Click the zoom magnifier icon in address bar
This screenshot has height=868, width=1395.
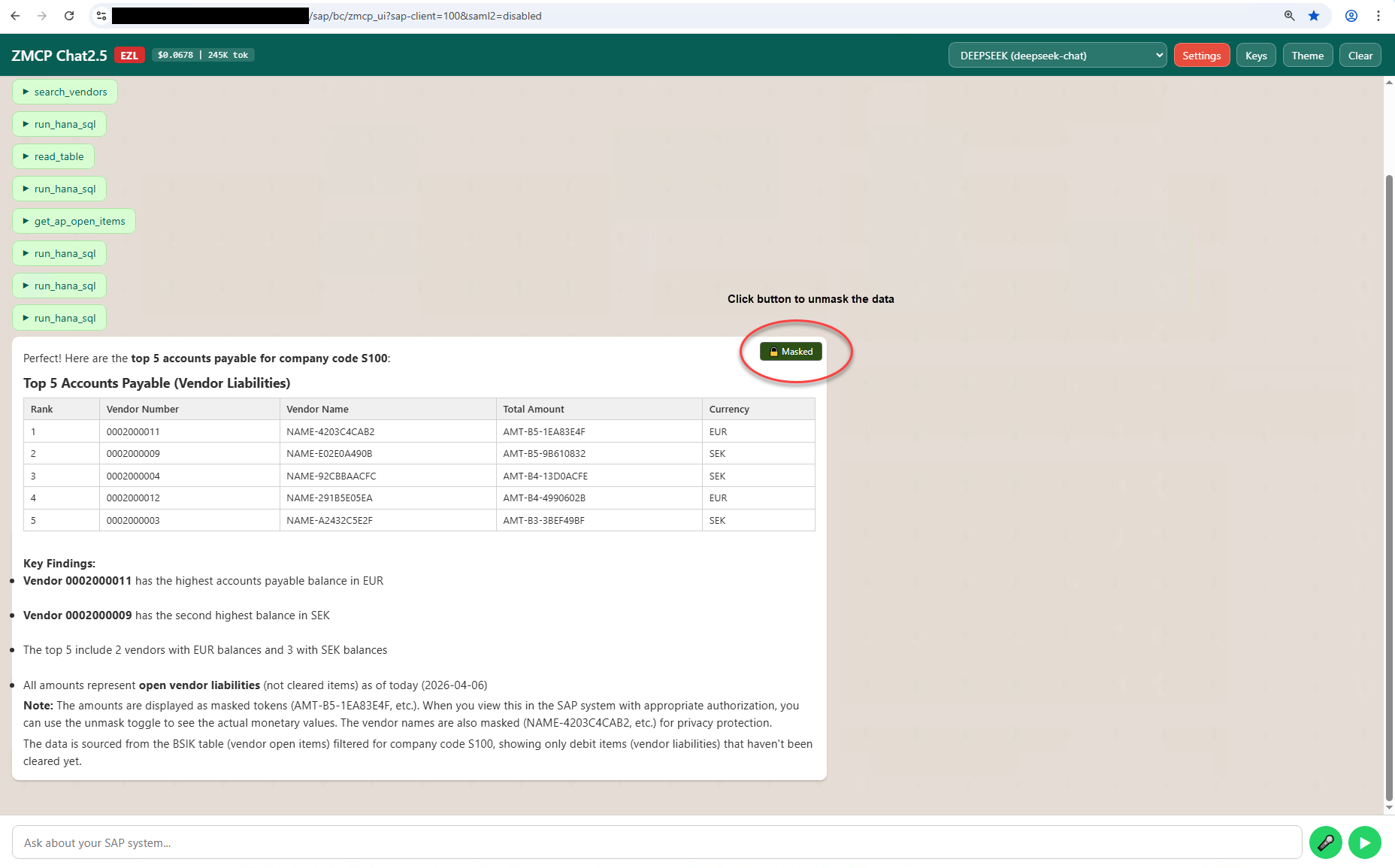1290,16
